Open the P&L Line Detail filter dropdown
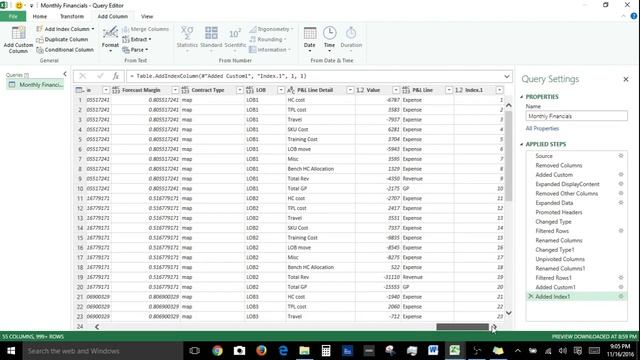The image size is (640, 360). (350, 90)
